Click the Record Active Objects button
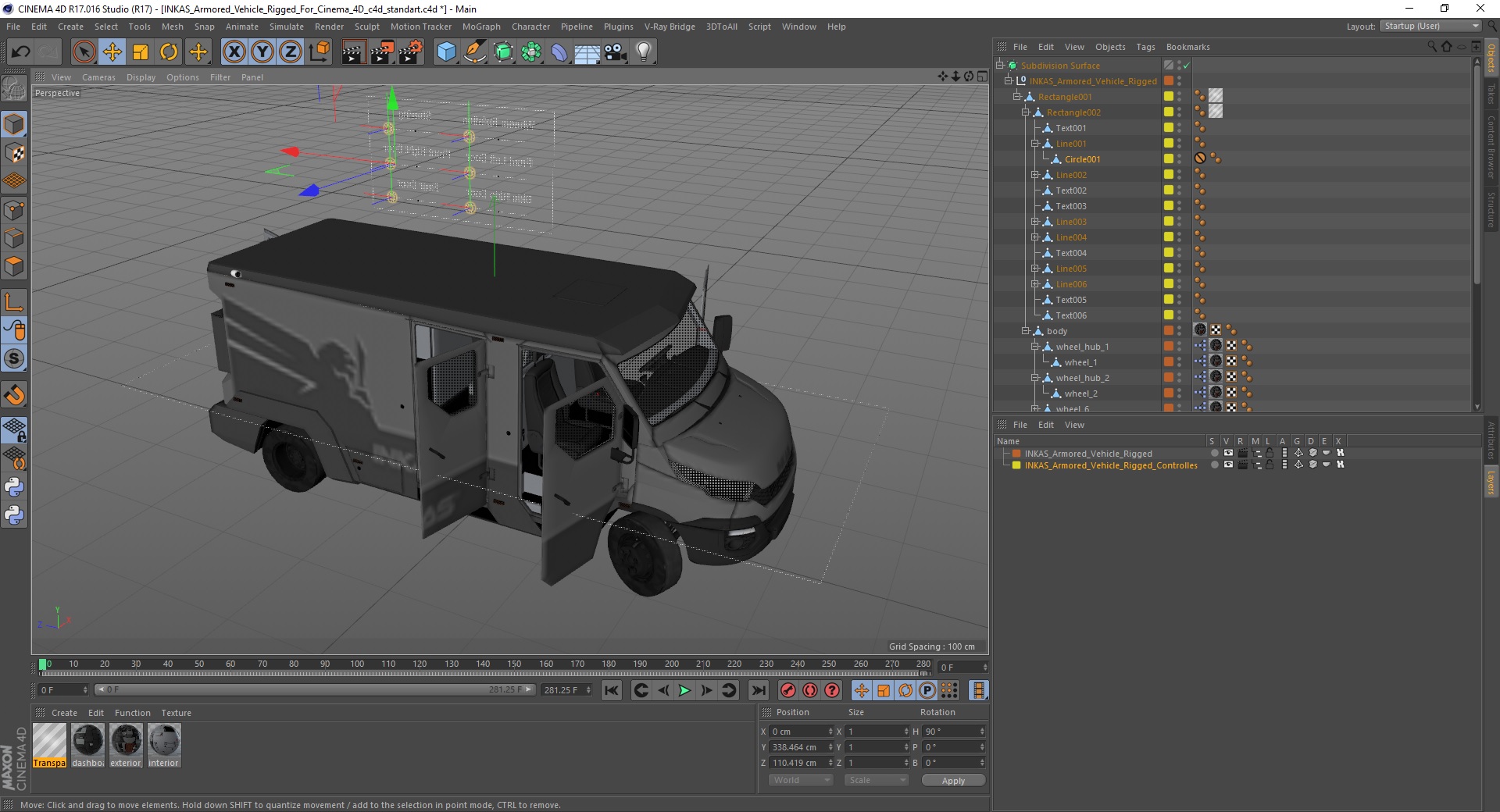The height and width of the screenshot is (812, 1500). point(787,690)
